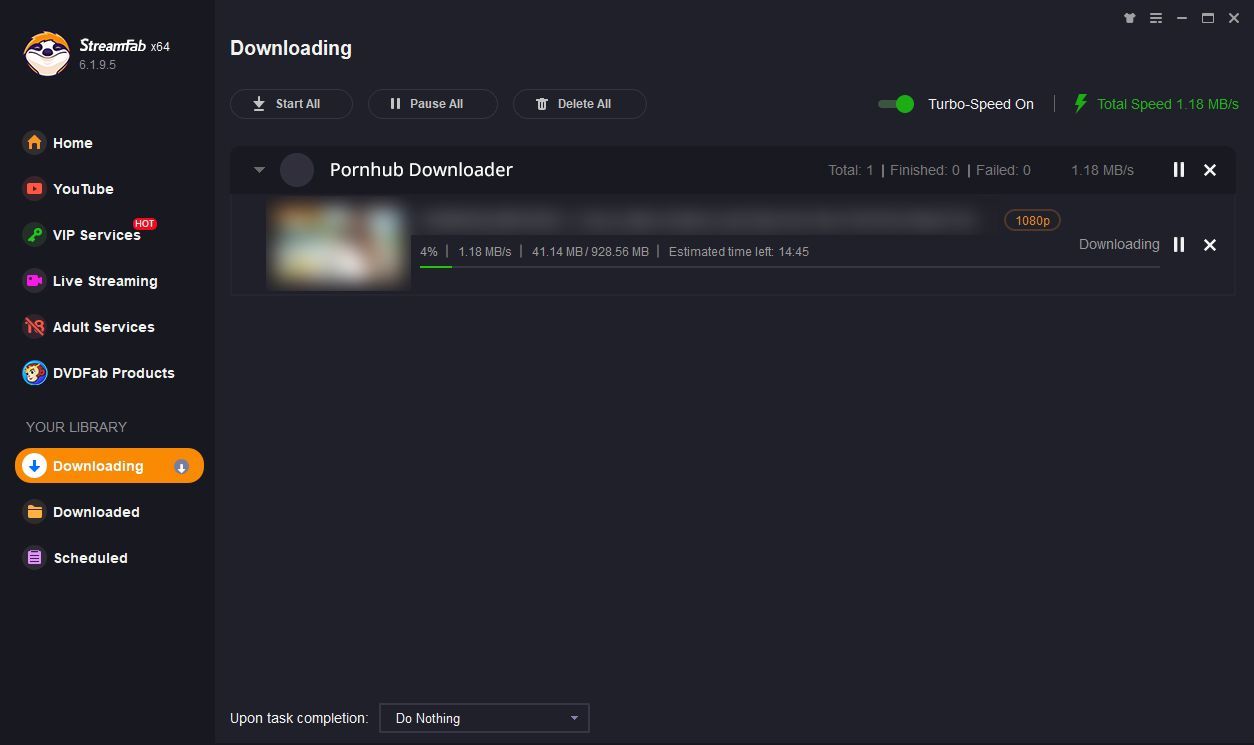
Task: Click the green lightning Total Speed icon
Action: point(1080,104)
